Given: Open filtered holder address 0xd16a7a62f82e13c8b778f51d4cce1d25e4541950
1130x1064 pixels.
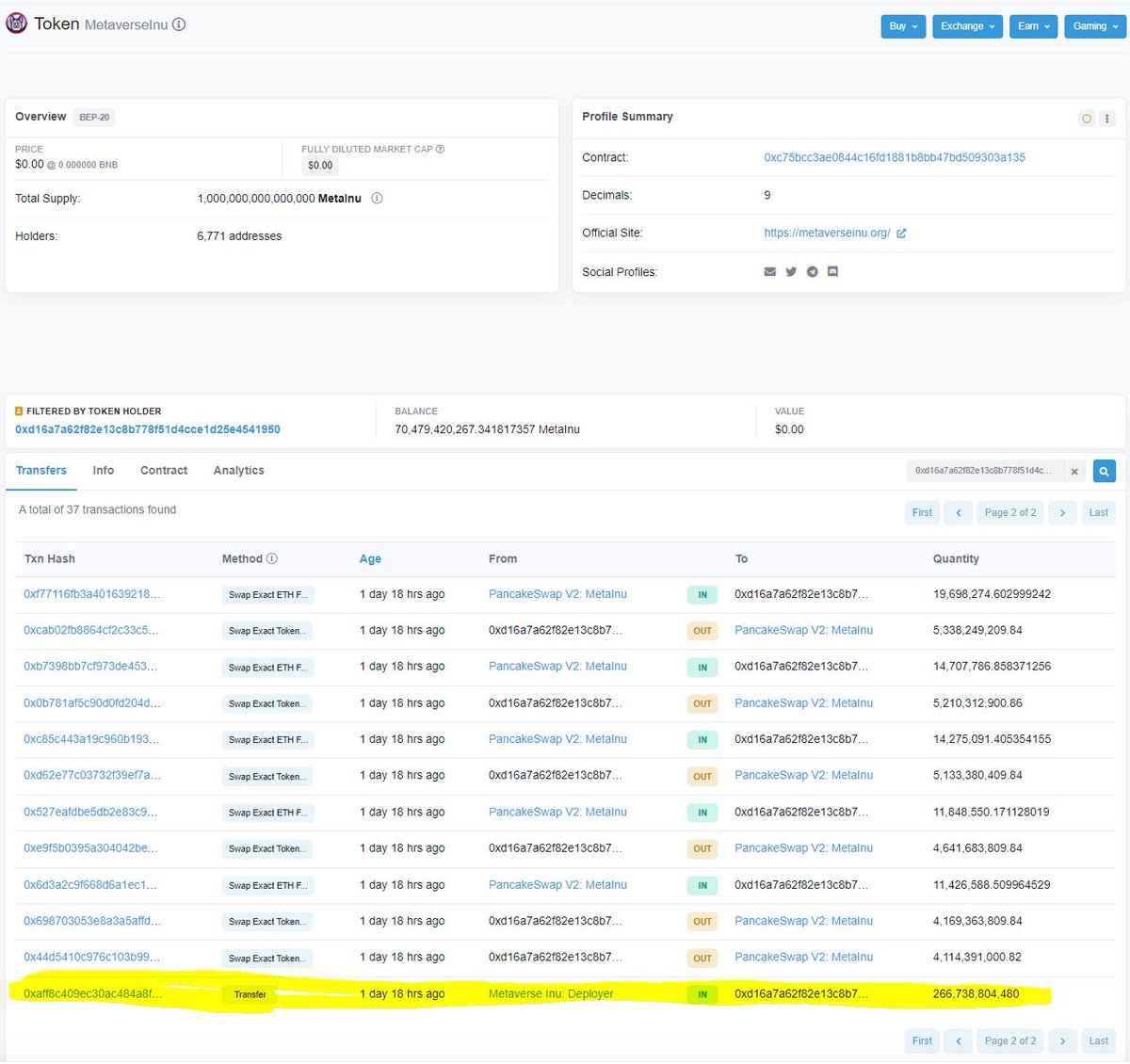Looking at the screenshot, I should [148, 429].
